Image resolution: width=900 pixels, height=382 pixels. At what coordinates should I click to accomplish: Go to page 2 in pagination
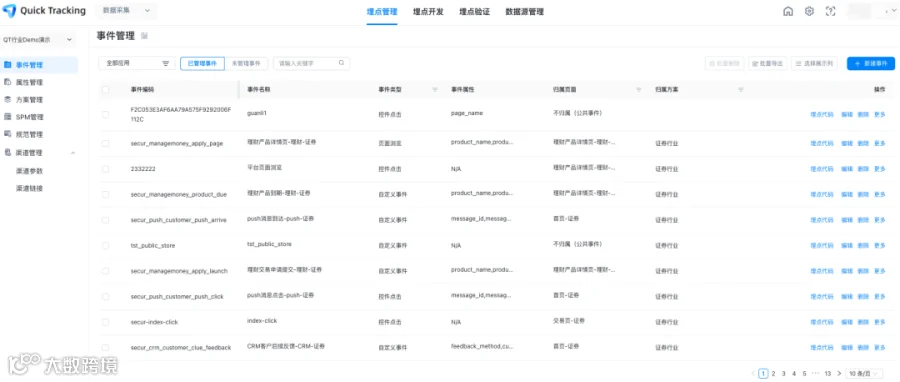773,373
